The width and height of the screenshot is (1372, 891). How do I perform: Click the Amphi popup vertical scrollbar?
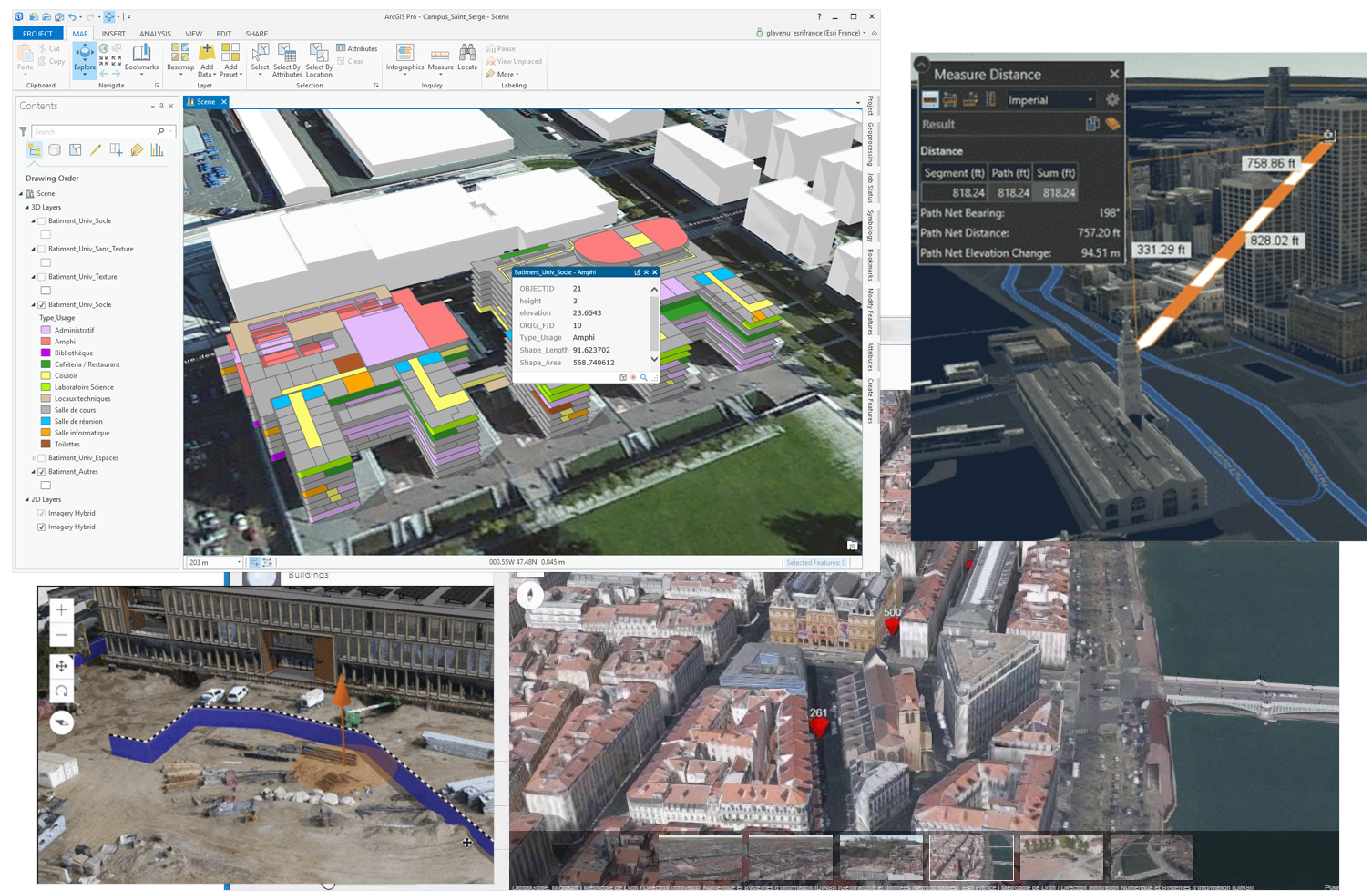654,323
